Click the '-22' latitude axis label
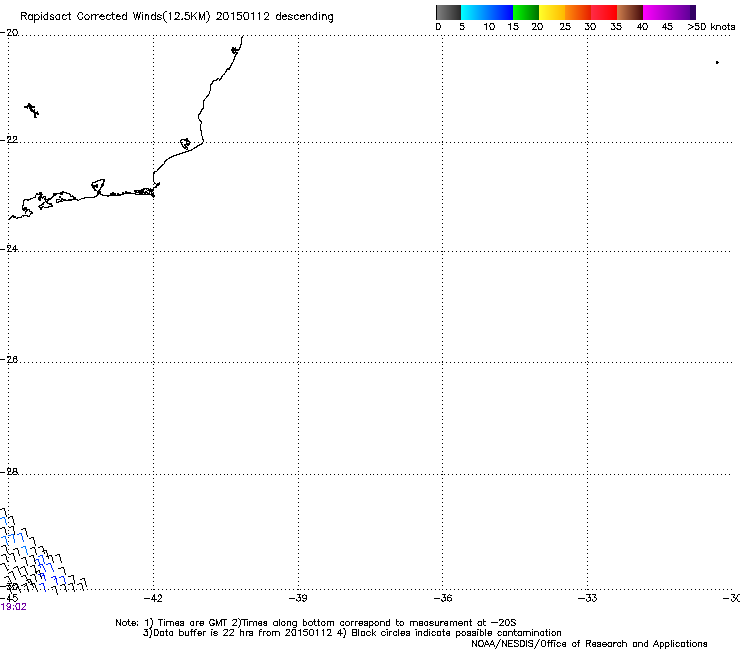The width and height of the screenshot is (740, 650). coord(9,140)
